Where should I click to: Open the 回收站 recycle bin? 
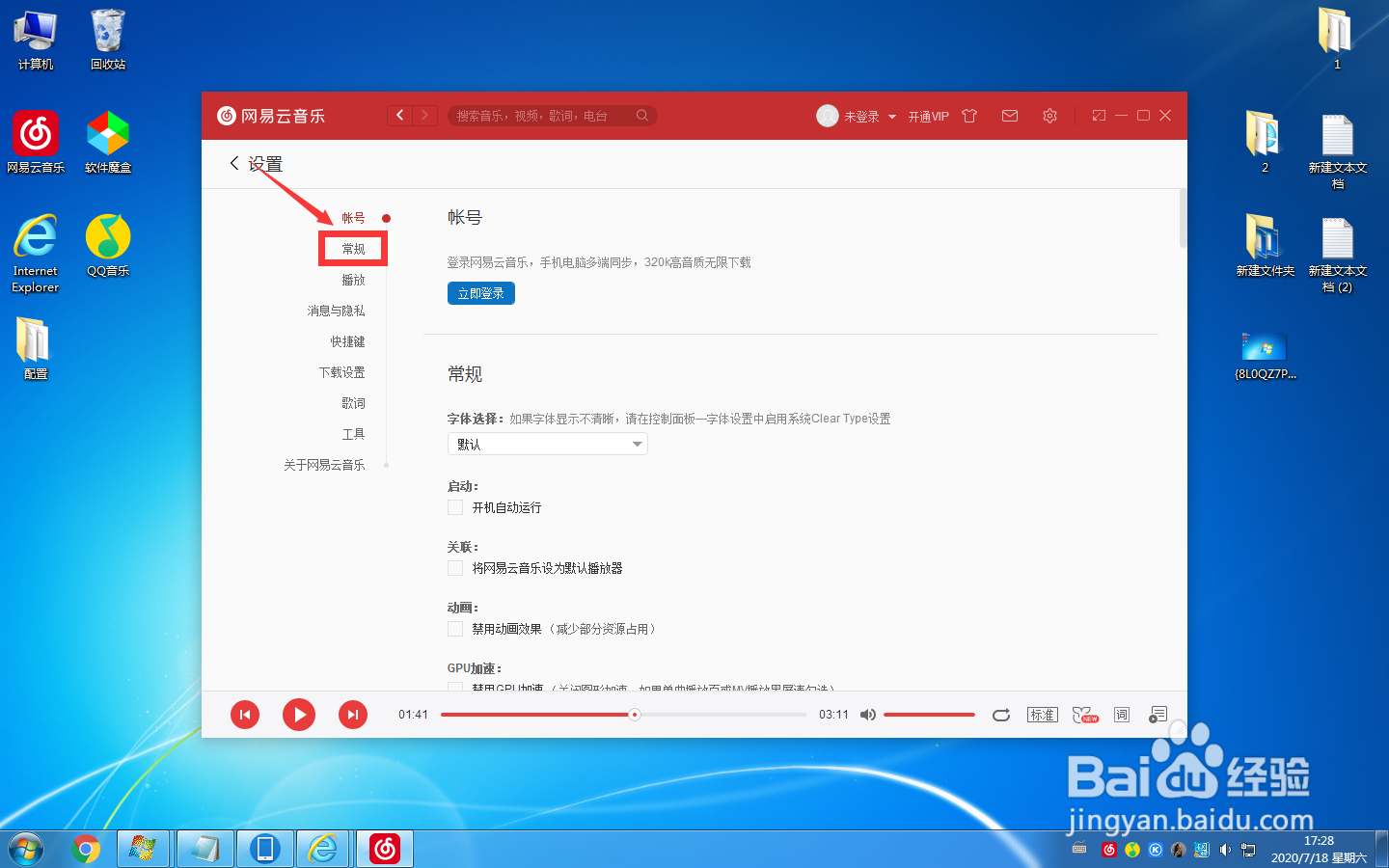click(x=108, y=40)
